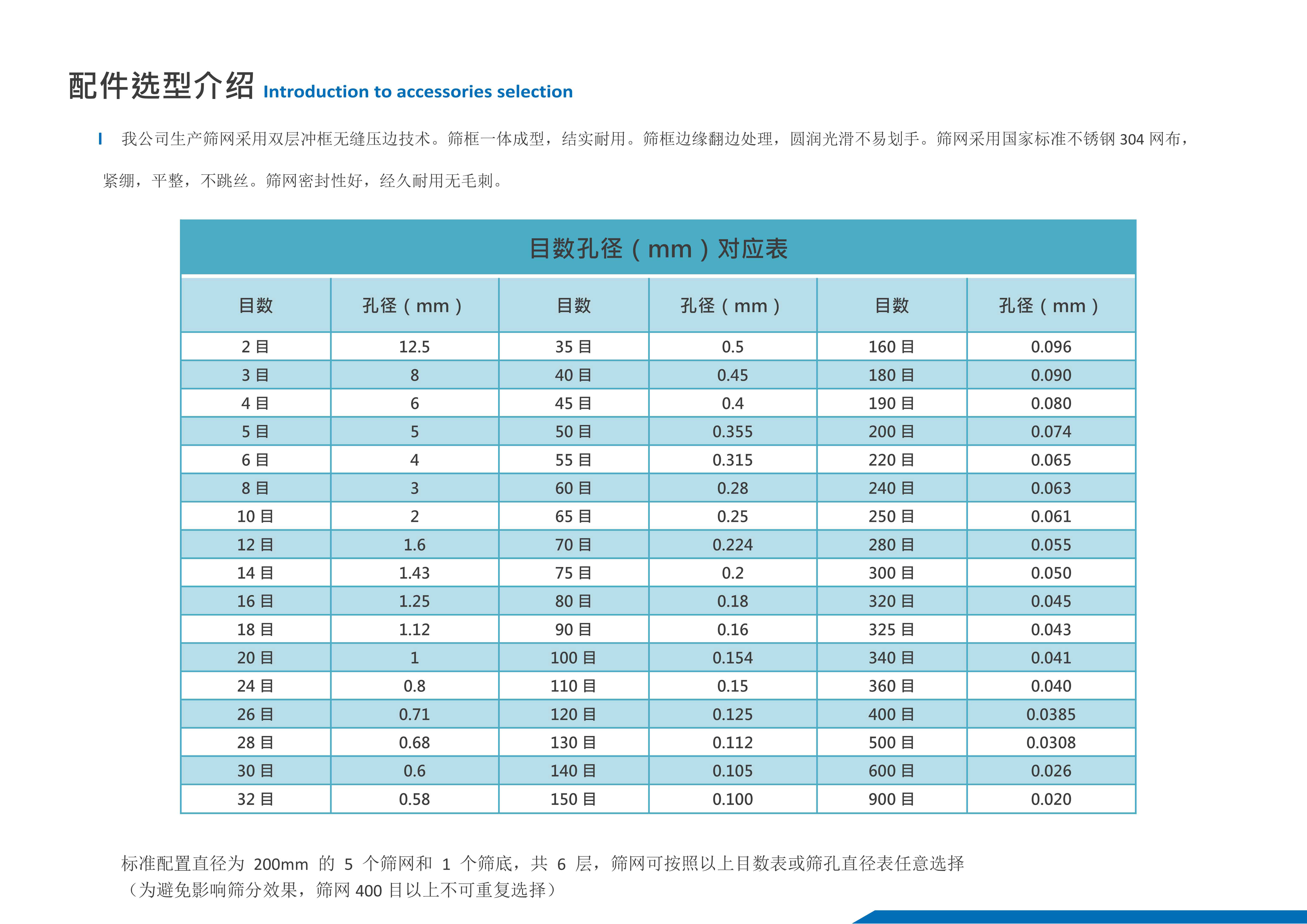Select the value 0.020 in last row
Screen dimensions: 1307x924
[x=1051, y=799]
